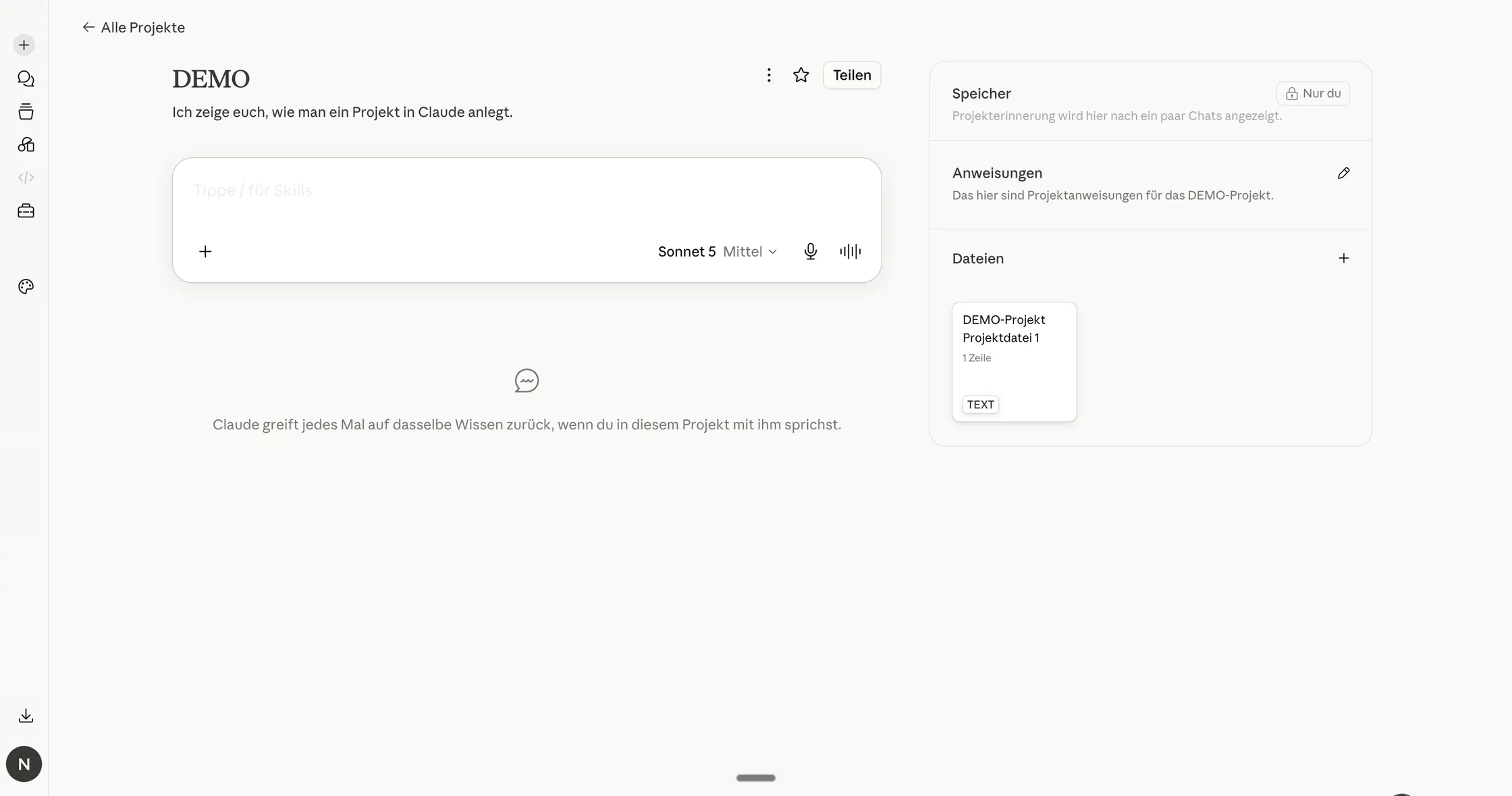
Task: Start a new chat with the sidebar plus icon
Action: coord(24,45)
